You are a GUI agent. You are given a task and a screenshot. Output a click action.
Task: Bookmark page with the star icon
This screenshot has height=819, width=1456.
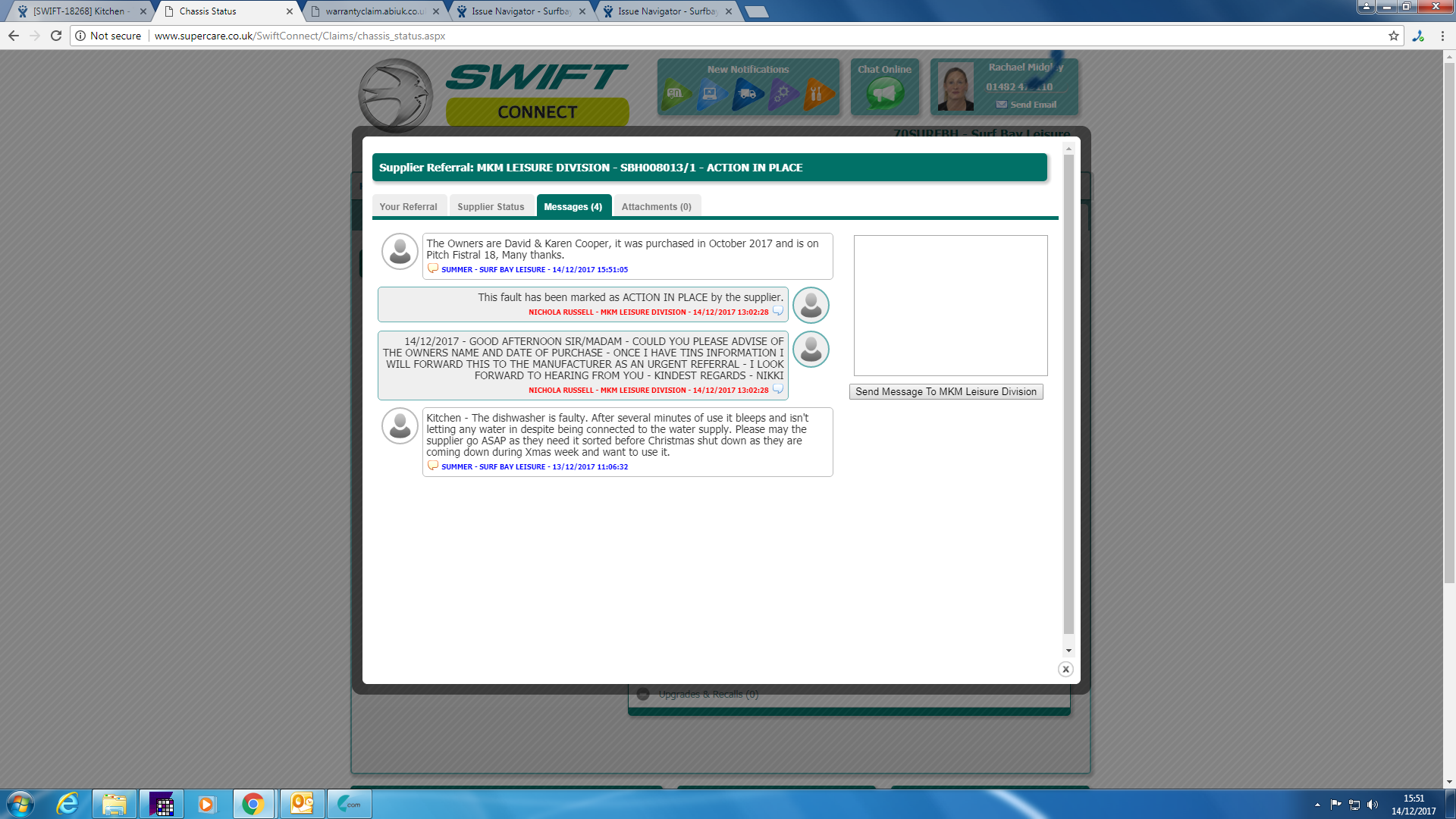pyautogui.click(x=1393, y=36)
